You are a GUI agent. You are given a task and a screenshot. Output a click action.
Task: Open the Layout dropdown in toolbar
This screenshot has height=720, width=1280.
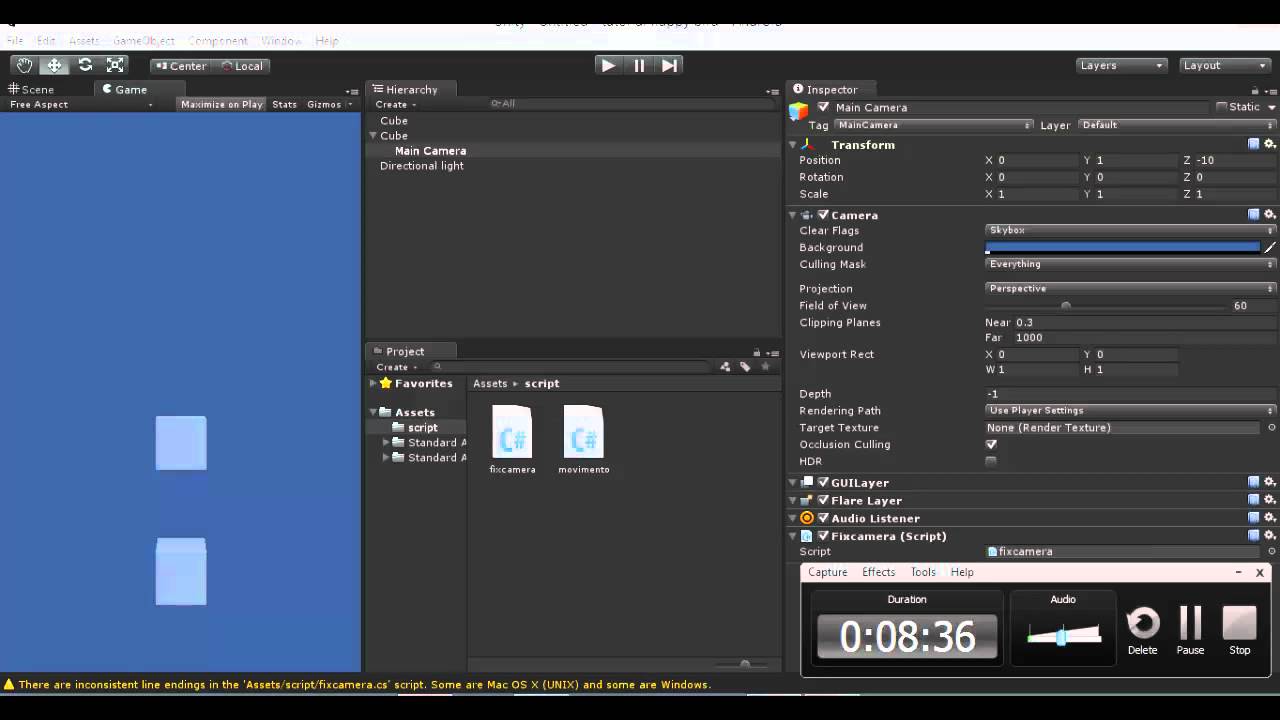click(x=1225, y=65)
